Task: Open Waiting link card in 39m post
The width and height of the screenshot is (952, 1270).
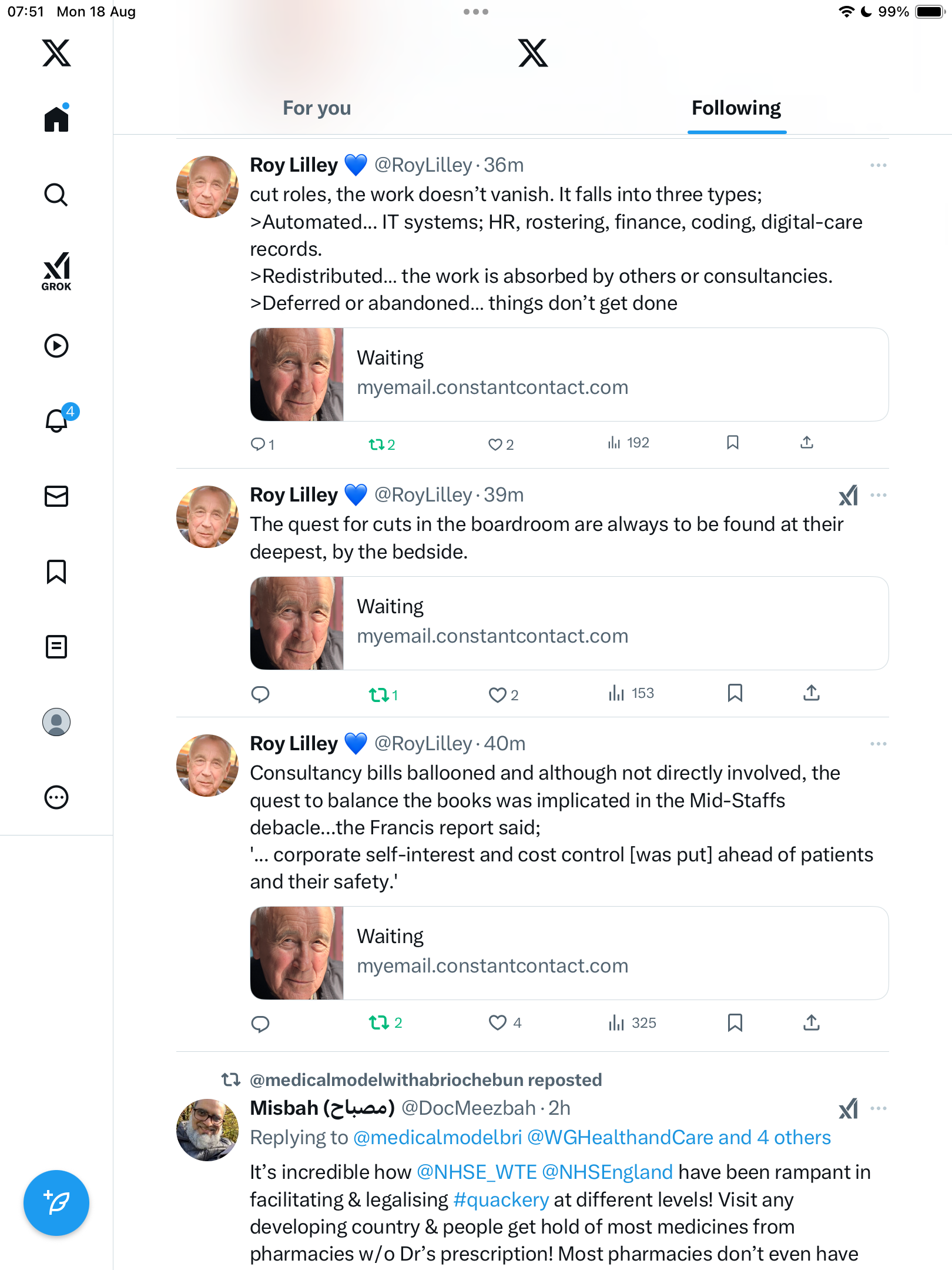Action: (x=569, y=623)
